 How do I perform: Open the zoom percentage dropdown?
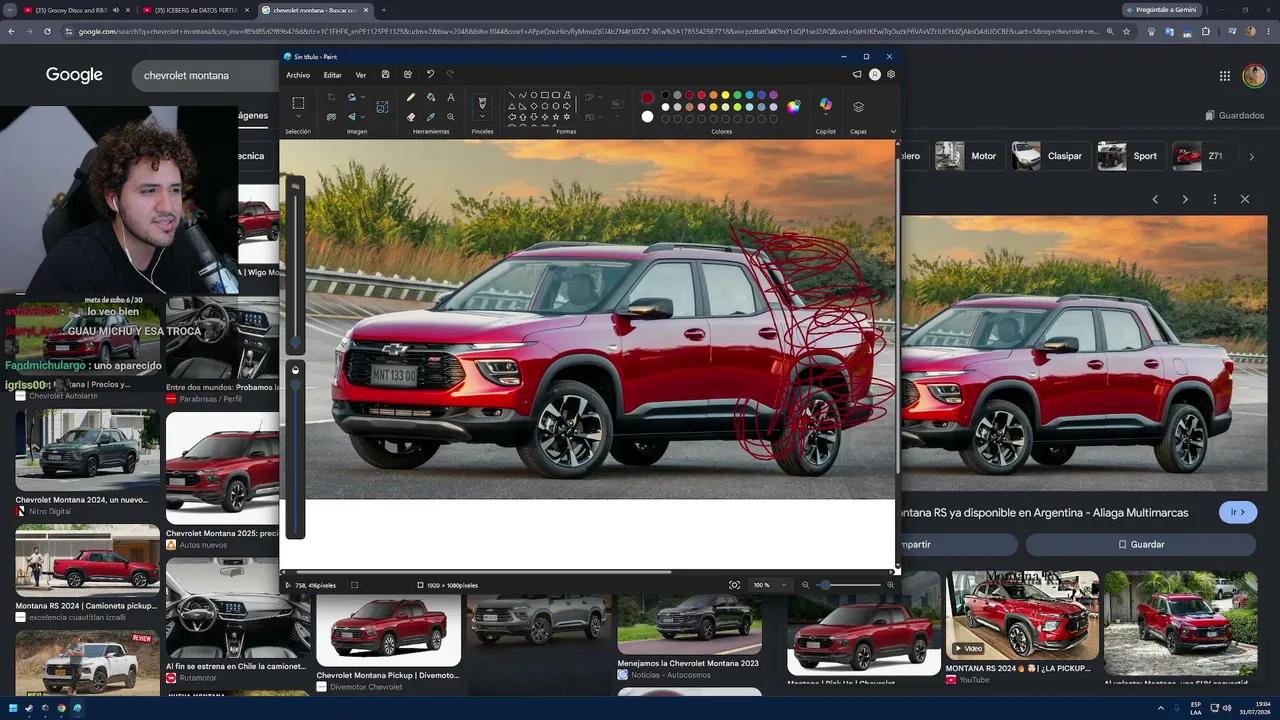pos(784,585)
